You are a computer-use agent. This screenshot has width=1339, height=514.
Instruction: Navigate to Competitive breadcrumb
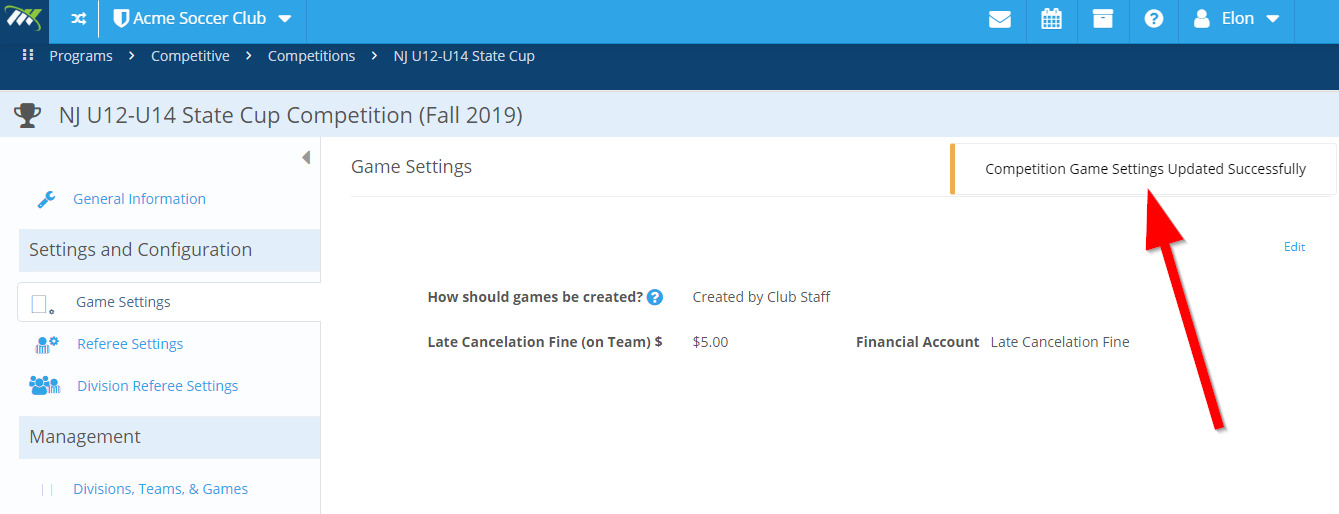pos(190,56)
